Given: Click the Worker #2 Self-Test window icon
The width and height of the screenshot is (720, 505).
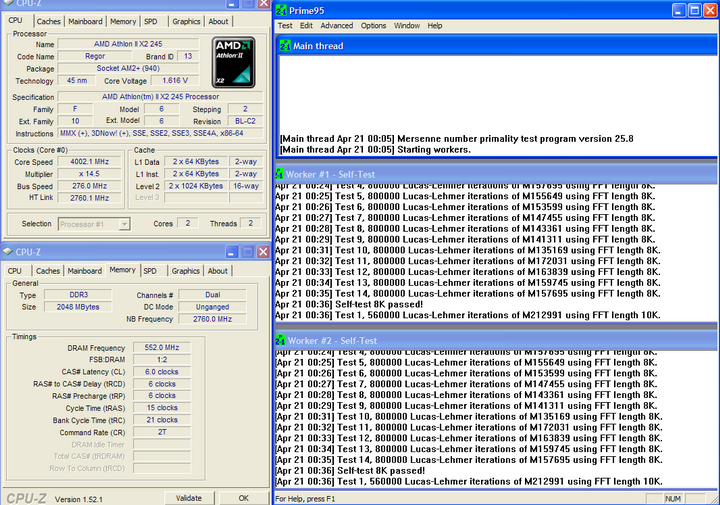Looking at the screenshot, I should pyautogui.click(x=280, y=341).
